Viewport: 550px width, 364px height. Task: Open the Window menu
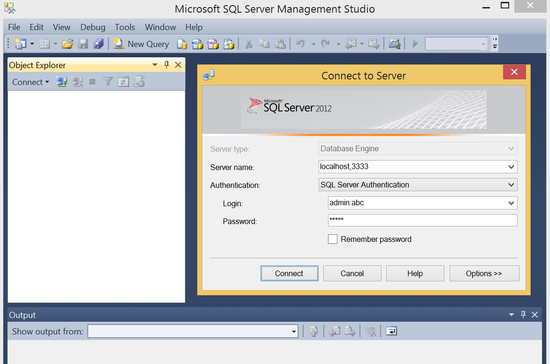coord(160,27)
